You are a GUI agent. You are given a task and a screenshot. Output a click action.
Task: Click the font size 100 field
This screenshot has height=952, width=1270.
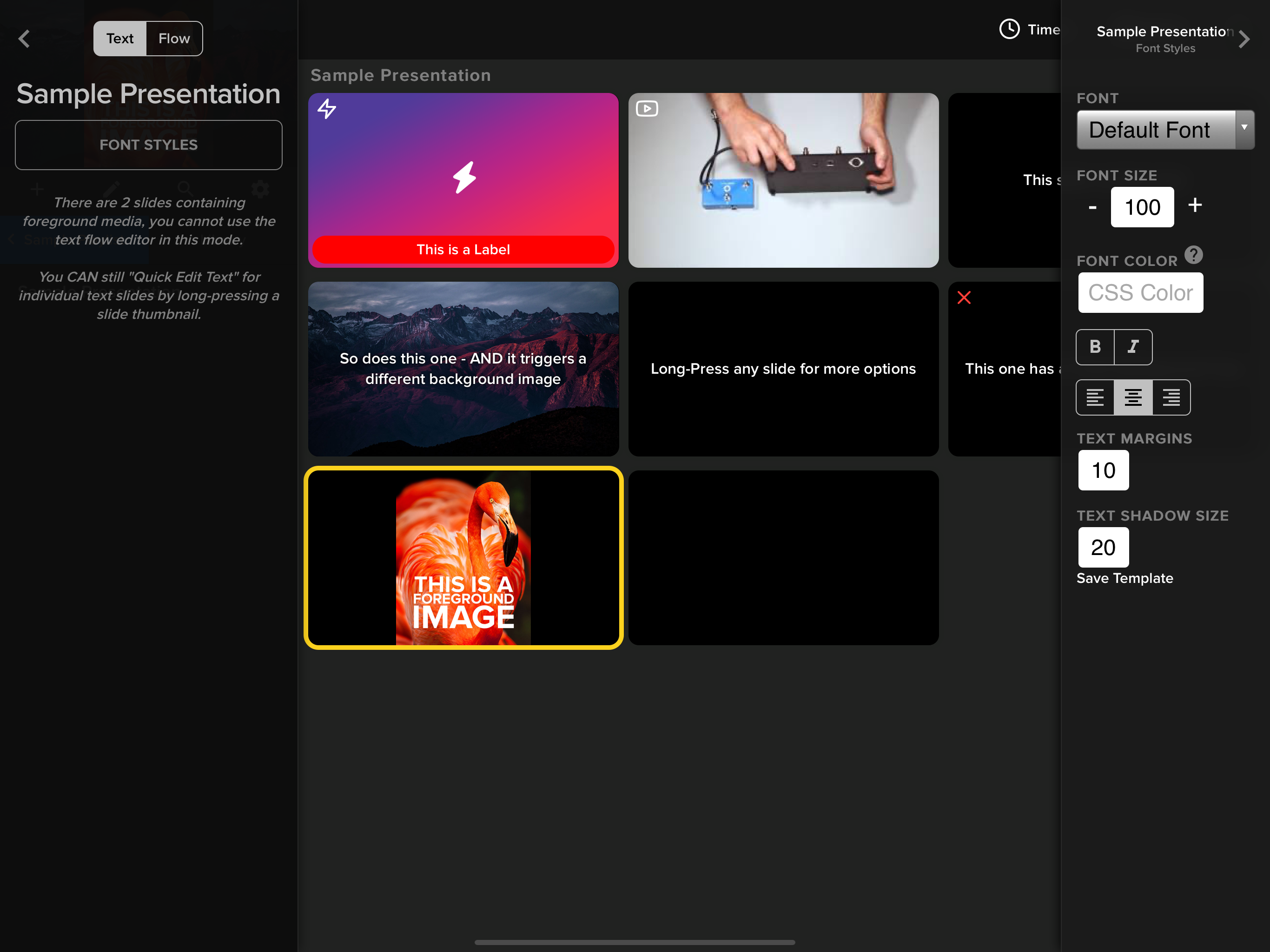tap(1142, 207)
